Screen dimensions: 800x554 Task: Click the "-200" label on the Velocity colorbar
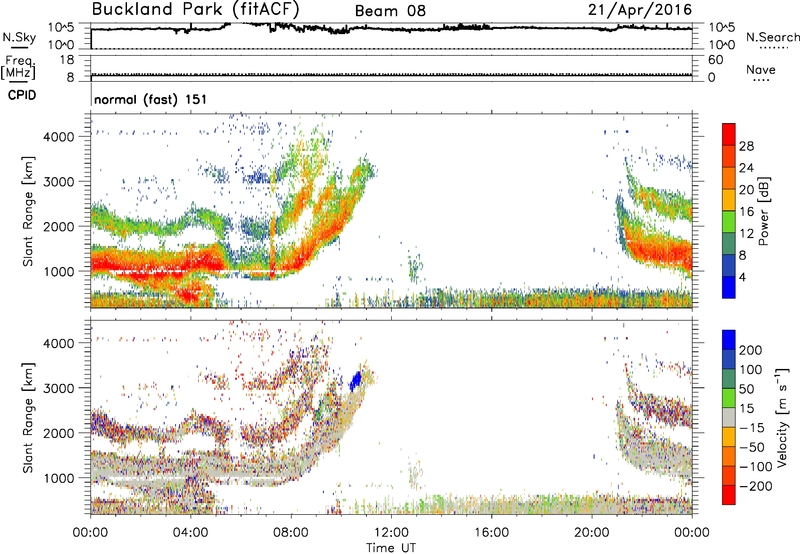(x=756, y=486)
